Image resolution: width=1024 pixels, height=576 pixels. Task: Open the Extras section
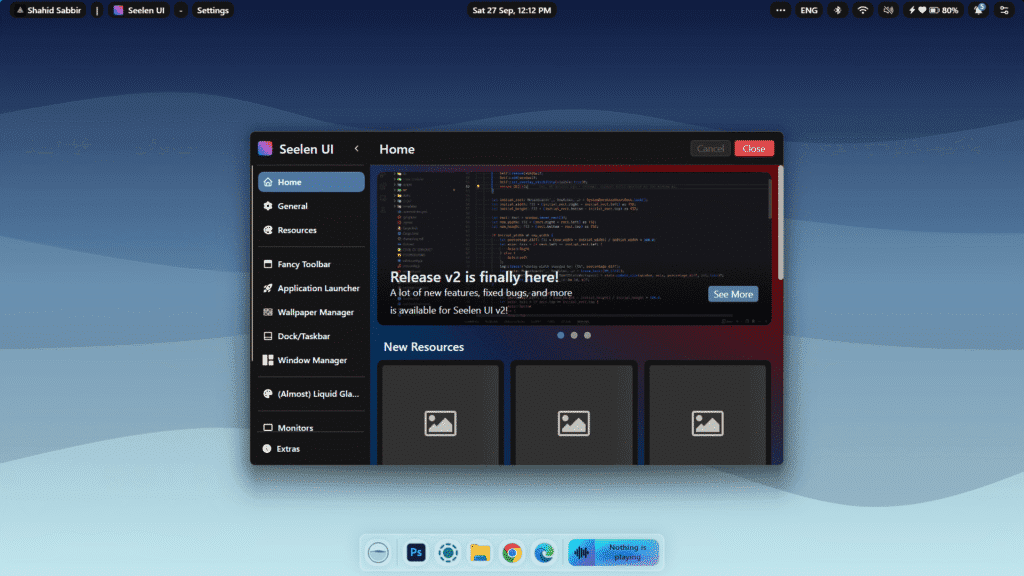(311, 449)
